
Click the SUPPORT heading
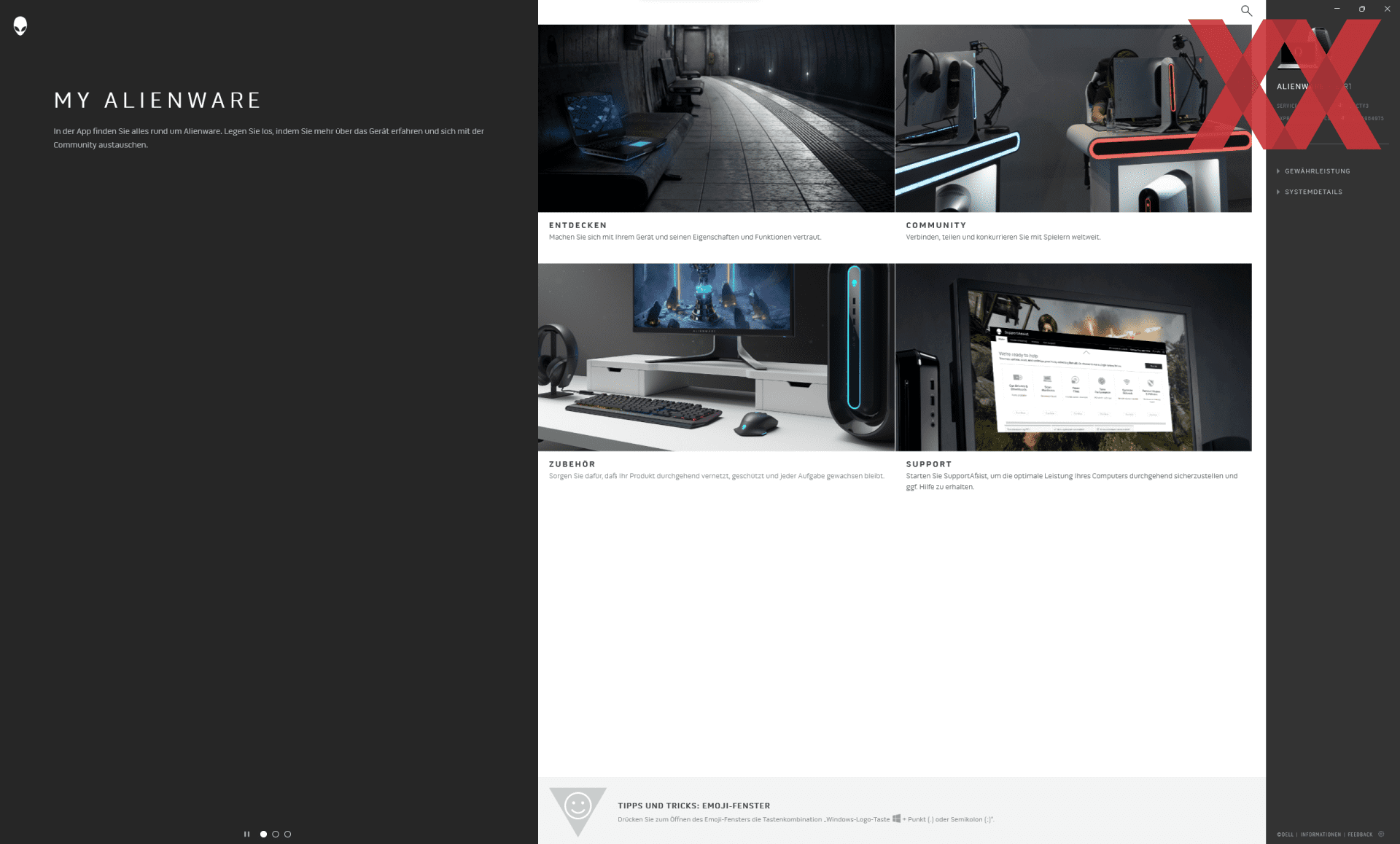(929, 464)
